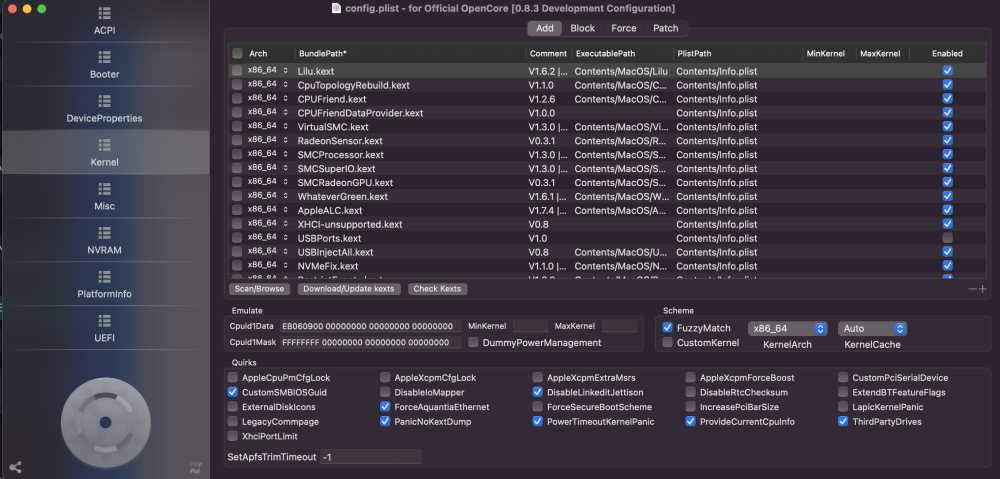The width and height of the screenshot is (1000, 479).
Task: Enable CustomKernel checkbox
Action: 668,343
